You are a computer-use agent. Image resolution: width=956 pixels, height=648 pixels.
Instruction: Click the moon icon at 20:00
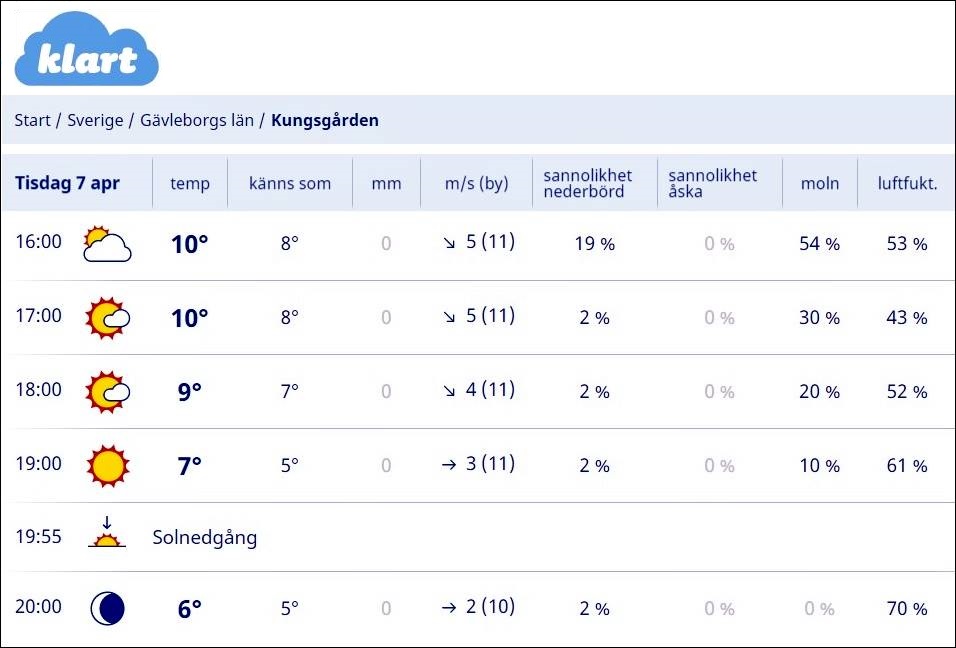tap(107, 608)
